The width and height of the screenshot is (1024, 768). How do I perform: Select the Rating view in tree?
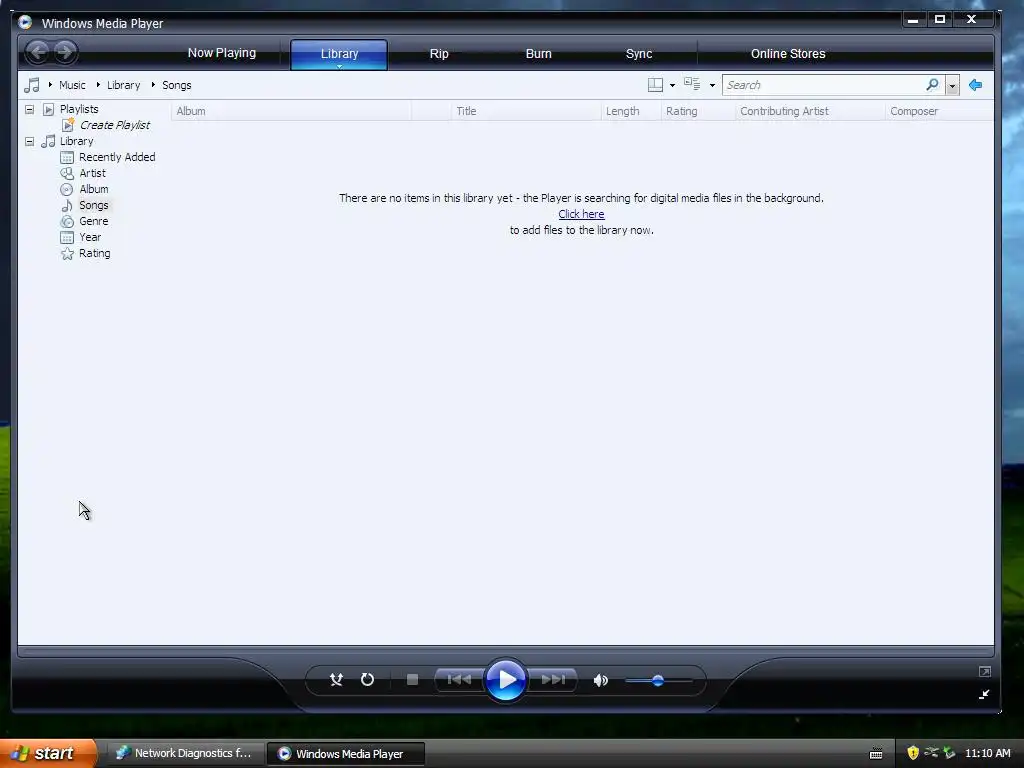(x=94, y=253)
